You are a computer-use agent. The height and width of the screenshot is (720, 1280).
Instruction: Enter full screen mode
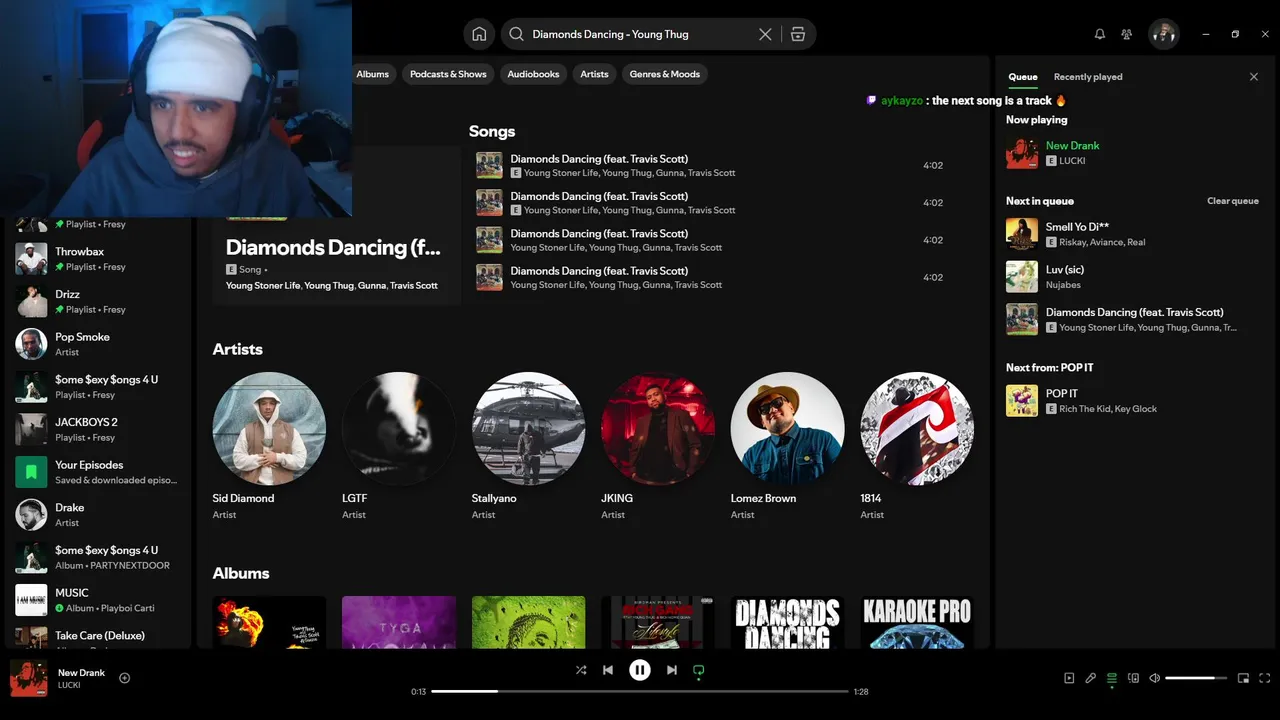click(x=1265, y=678)
